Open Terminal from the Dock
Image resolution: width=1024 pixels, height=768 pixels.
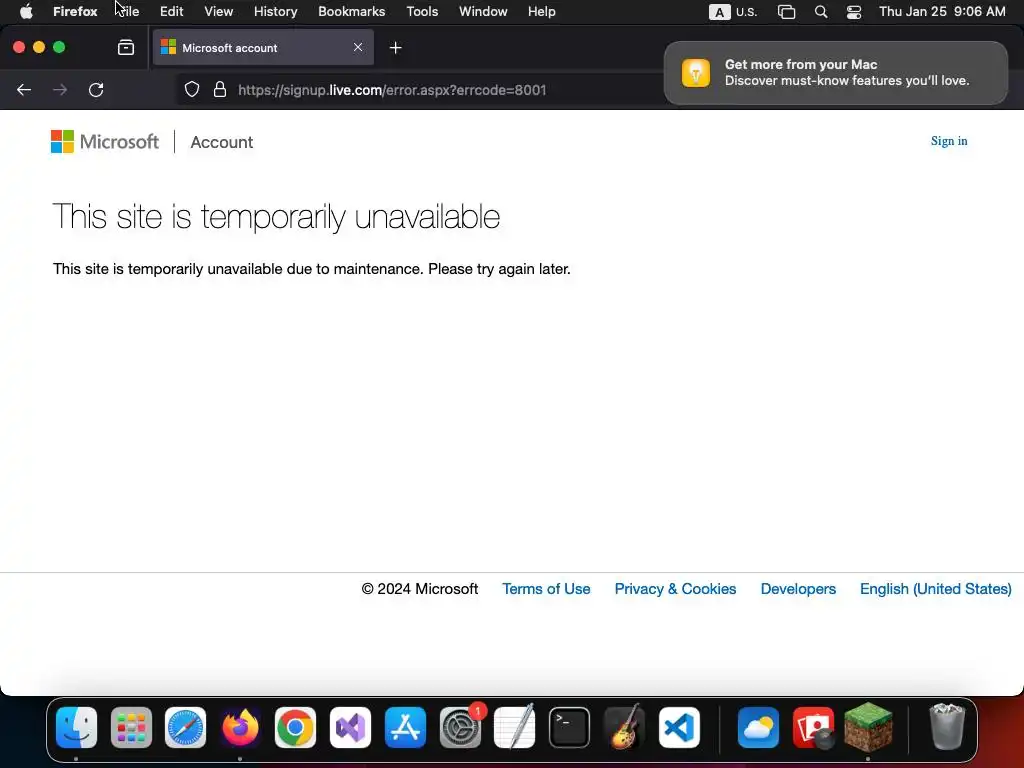coord(569,727)
